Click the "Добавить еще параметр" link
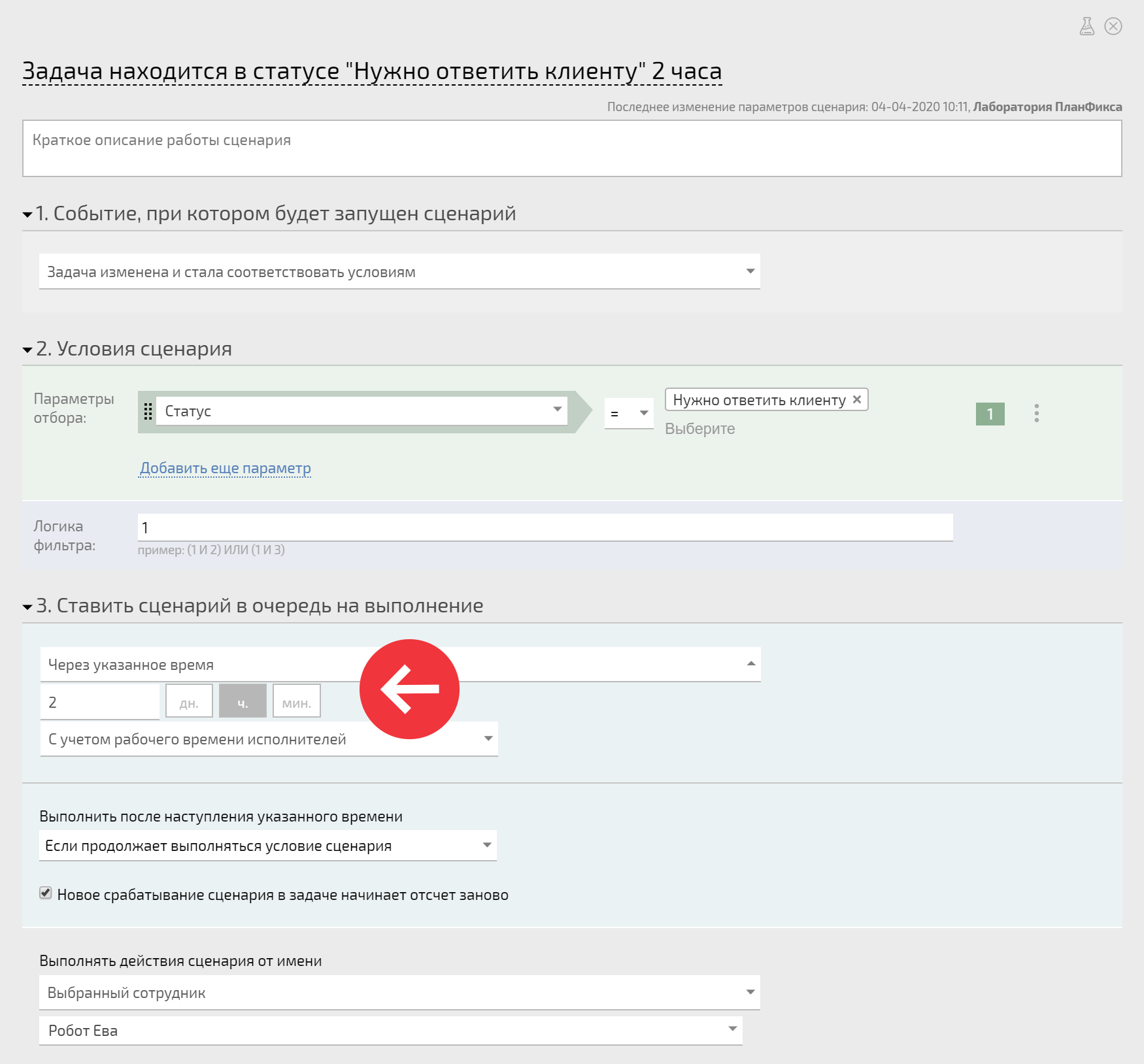 point(225,468)
